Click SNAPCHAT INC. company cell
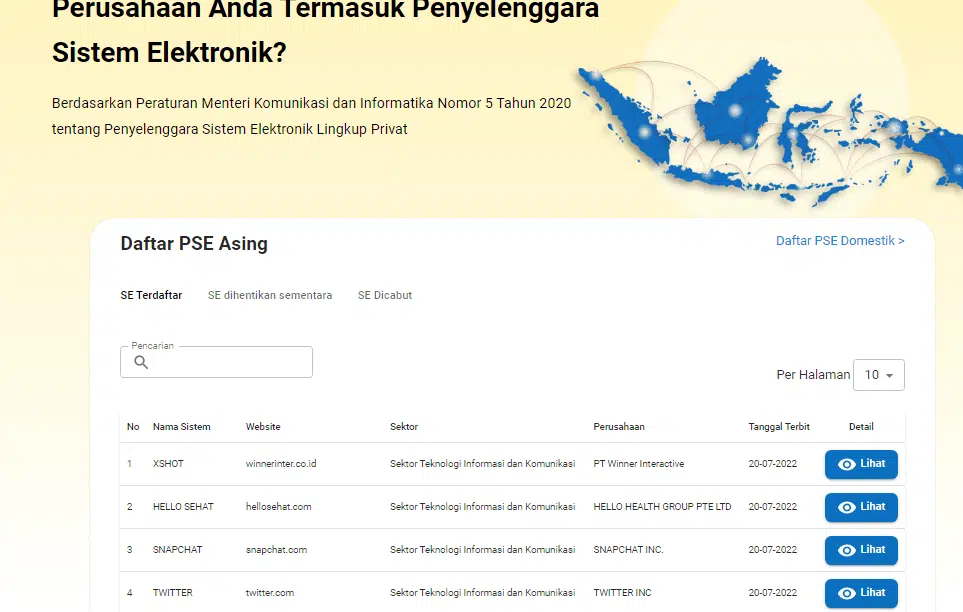Viewport: 963px width, 612px height. coord(628,550)
